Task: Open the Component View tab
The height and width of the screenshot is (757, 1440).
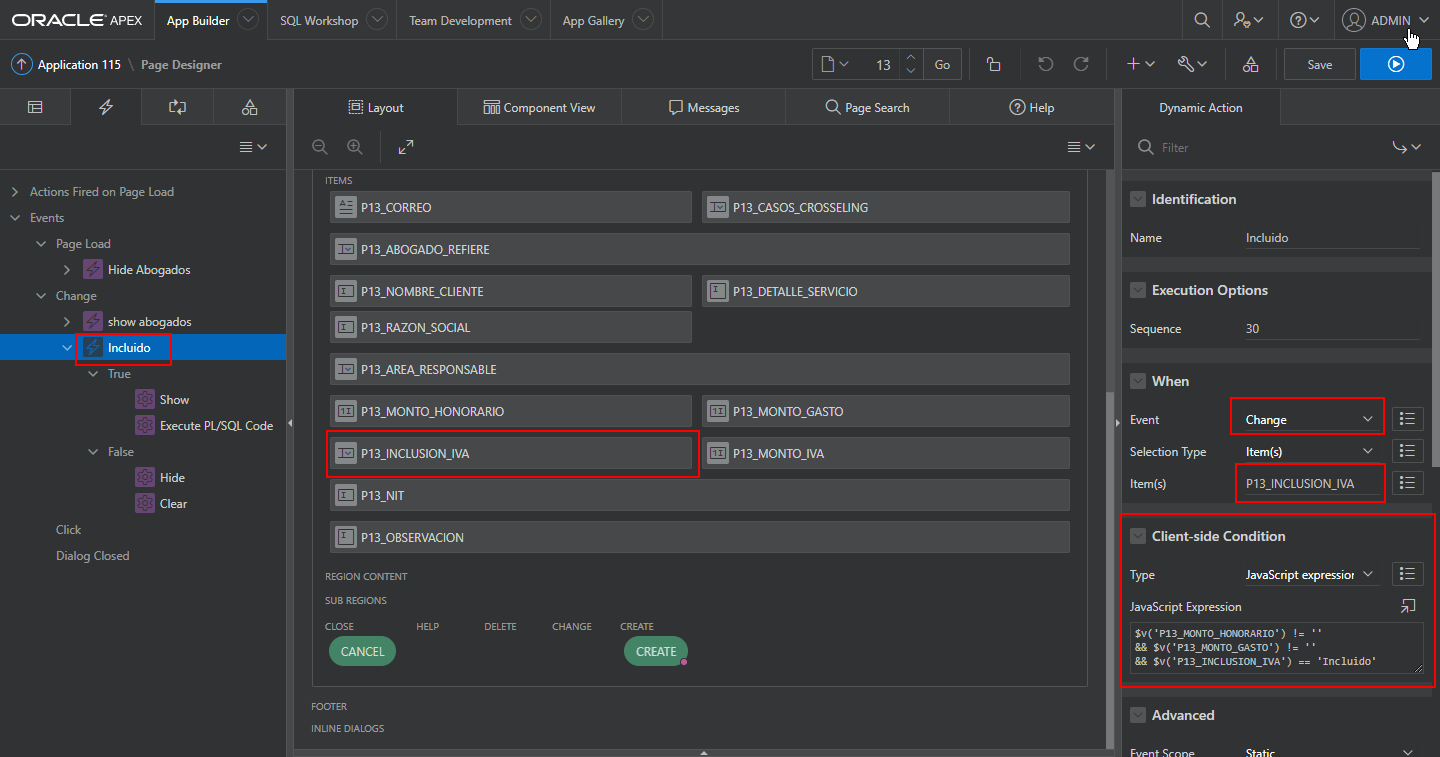Action: coord(539,107)
